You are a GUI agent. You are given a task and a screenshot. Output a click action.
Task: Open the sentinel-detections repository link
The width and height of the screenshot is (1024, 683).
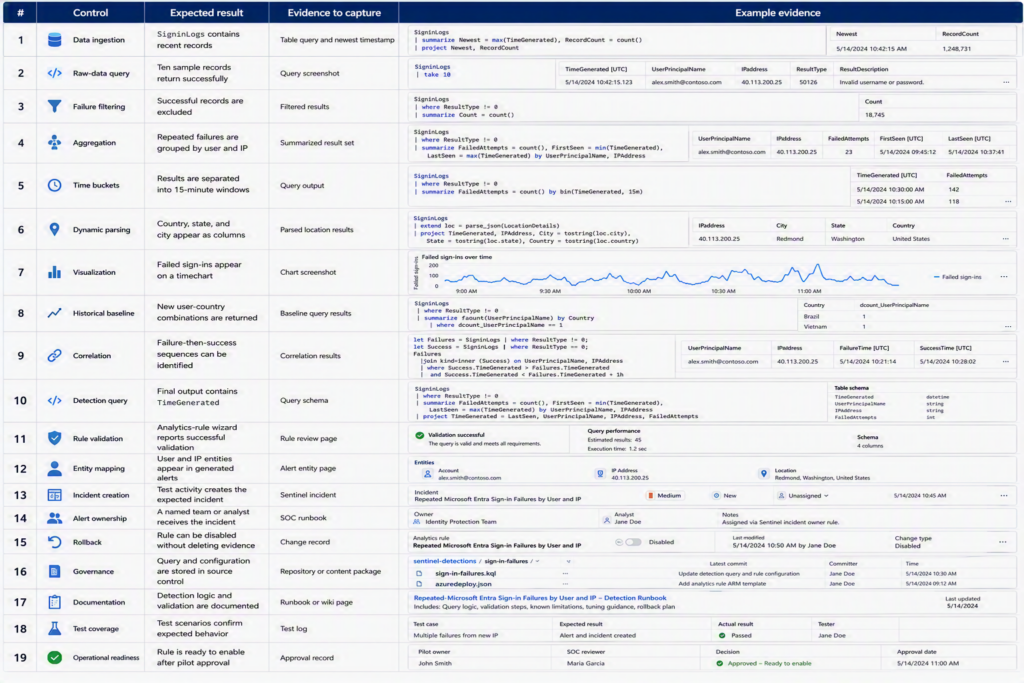(x=444, y=561)
